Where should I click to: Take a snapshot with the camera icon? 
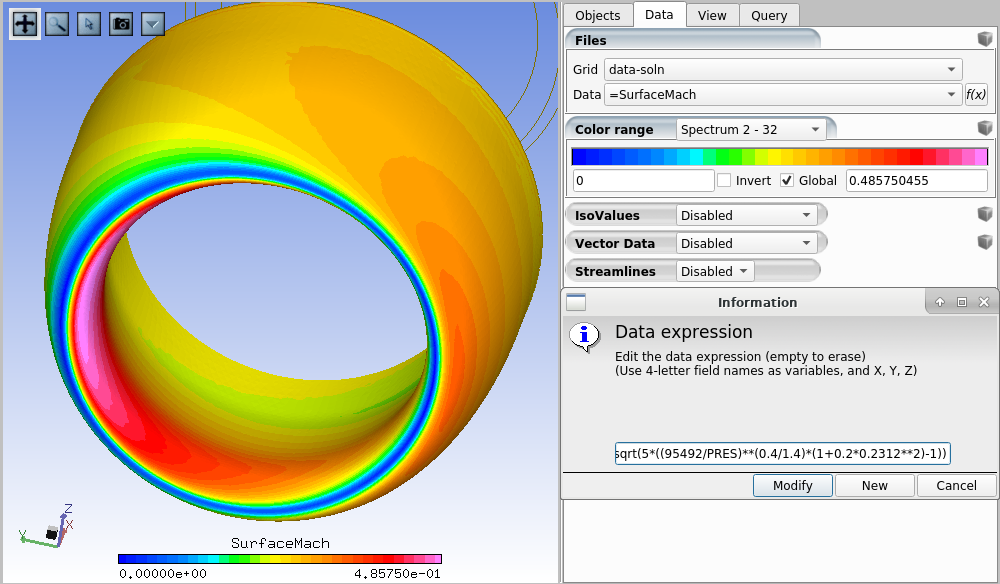click(x=121, y=24)
